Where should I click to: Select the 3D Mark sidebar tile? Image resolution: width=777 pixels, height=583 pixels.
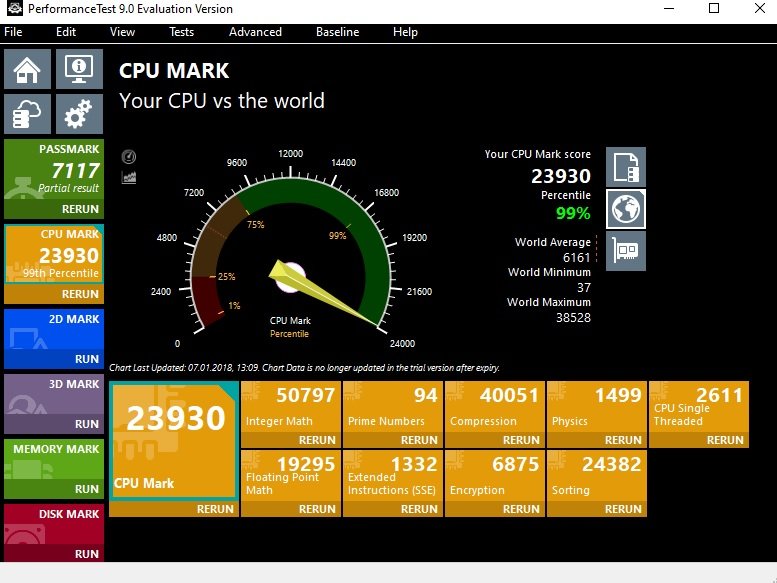point(54,395)
